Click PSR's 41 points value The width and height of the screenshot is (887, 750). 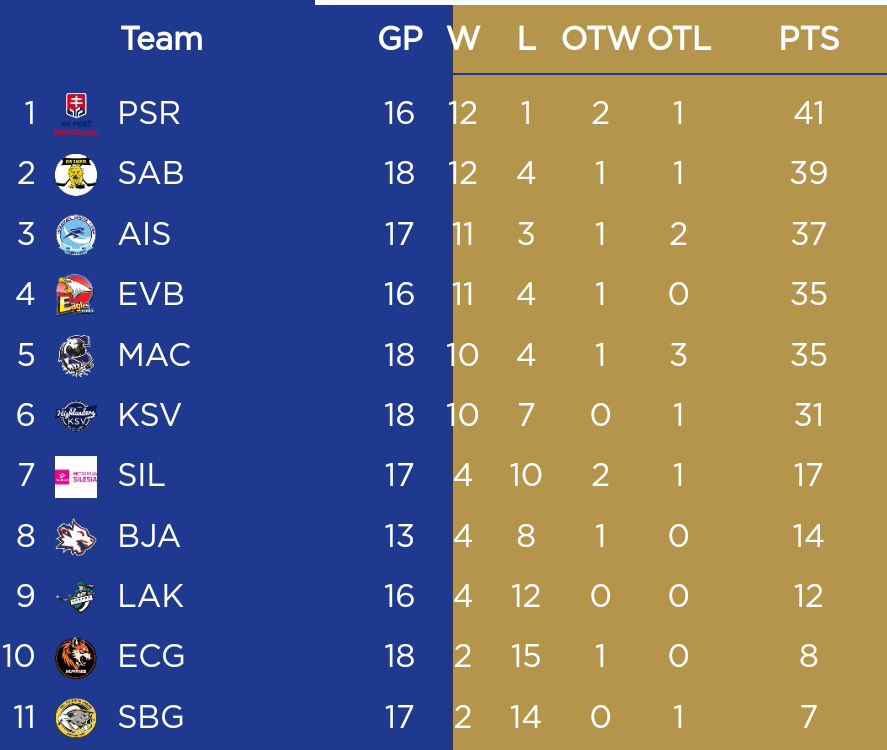[x=809, y=113]
